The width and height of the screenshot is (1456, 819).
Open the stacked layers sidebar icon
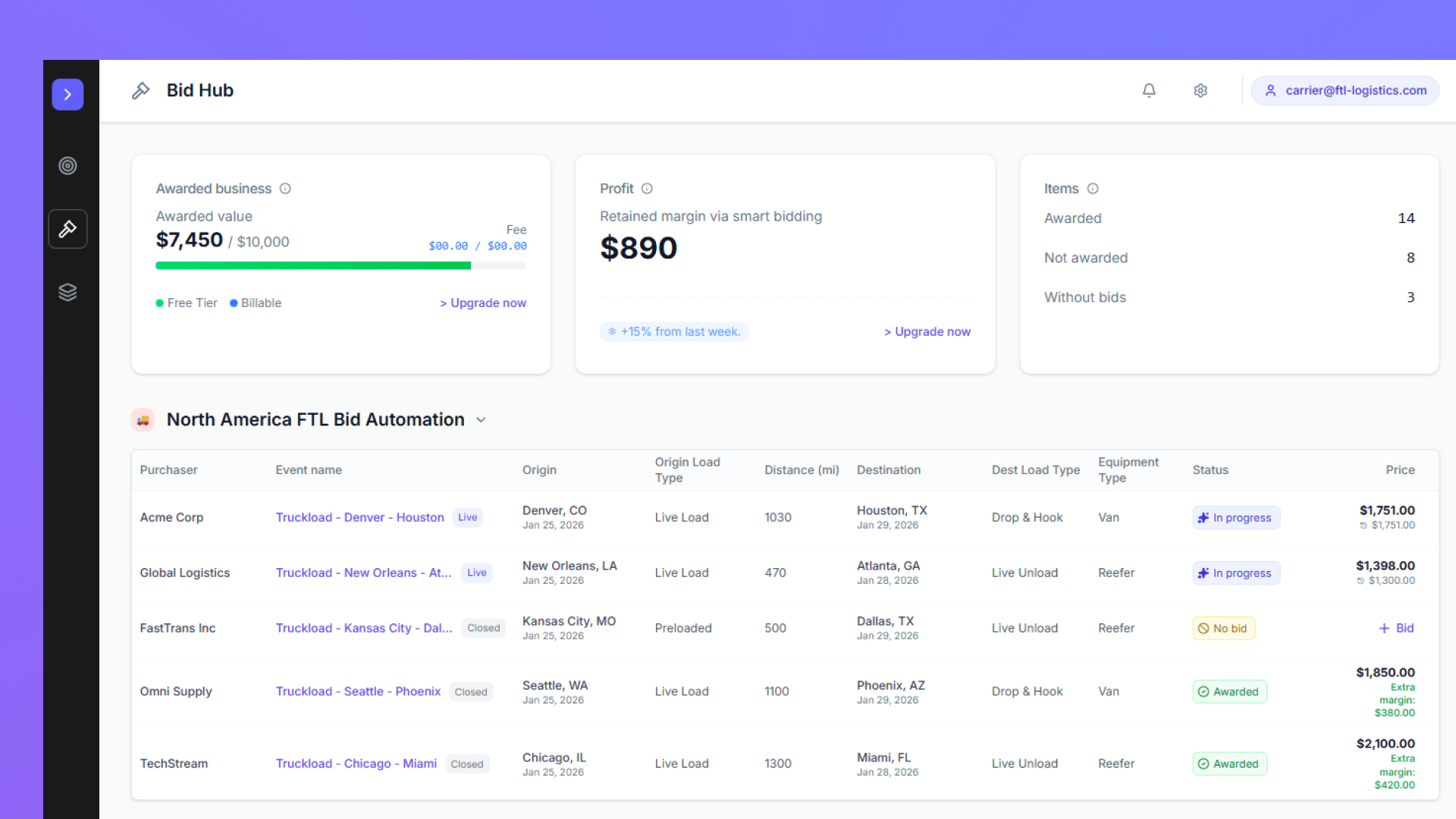[67, 292]
